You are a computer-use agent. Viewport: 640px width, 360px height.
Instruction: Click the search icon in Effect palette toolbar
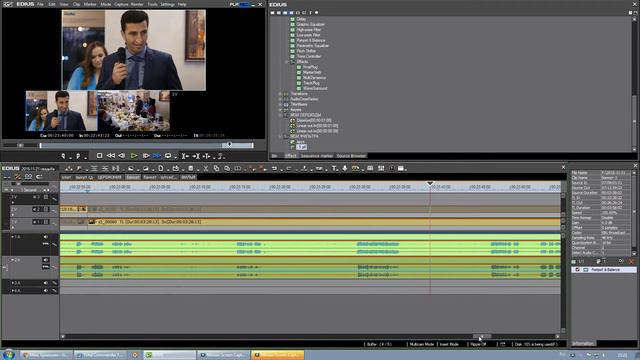[317, 13]
